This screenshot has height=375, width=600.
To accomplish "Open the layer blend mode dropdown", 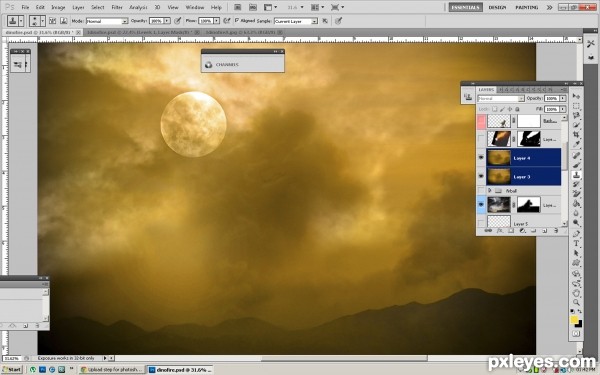I will pos(501,98).
